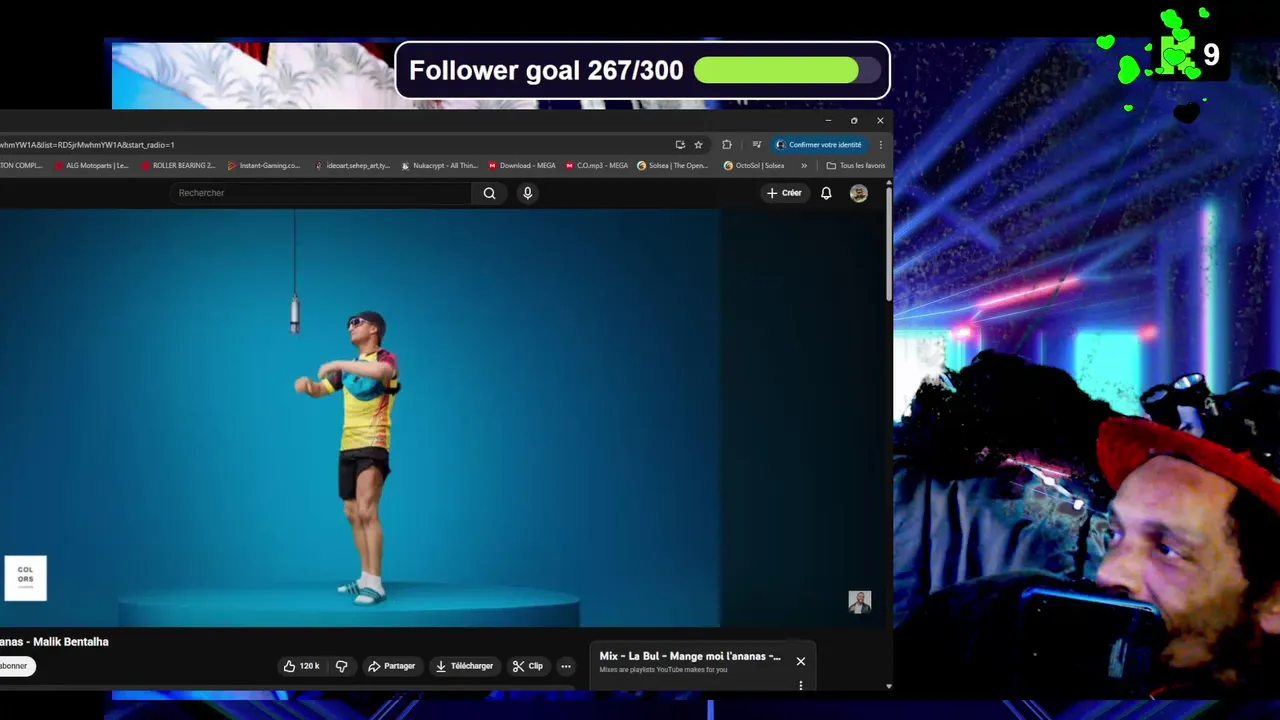1280x720 pixels.
Task: Open YouTube notifications bell
Action: click(826, 193)
